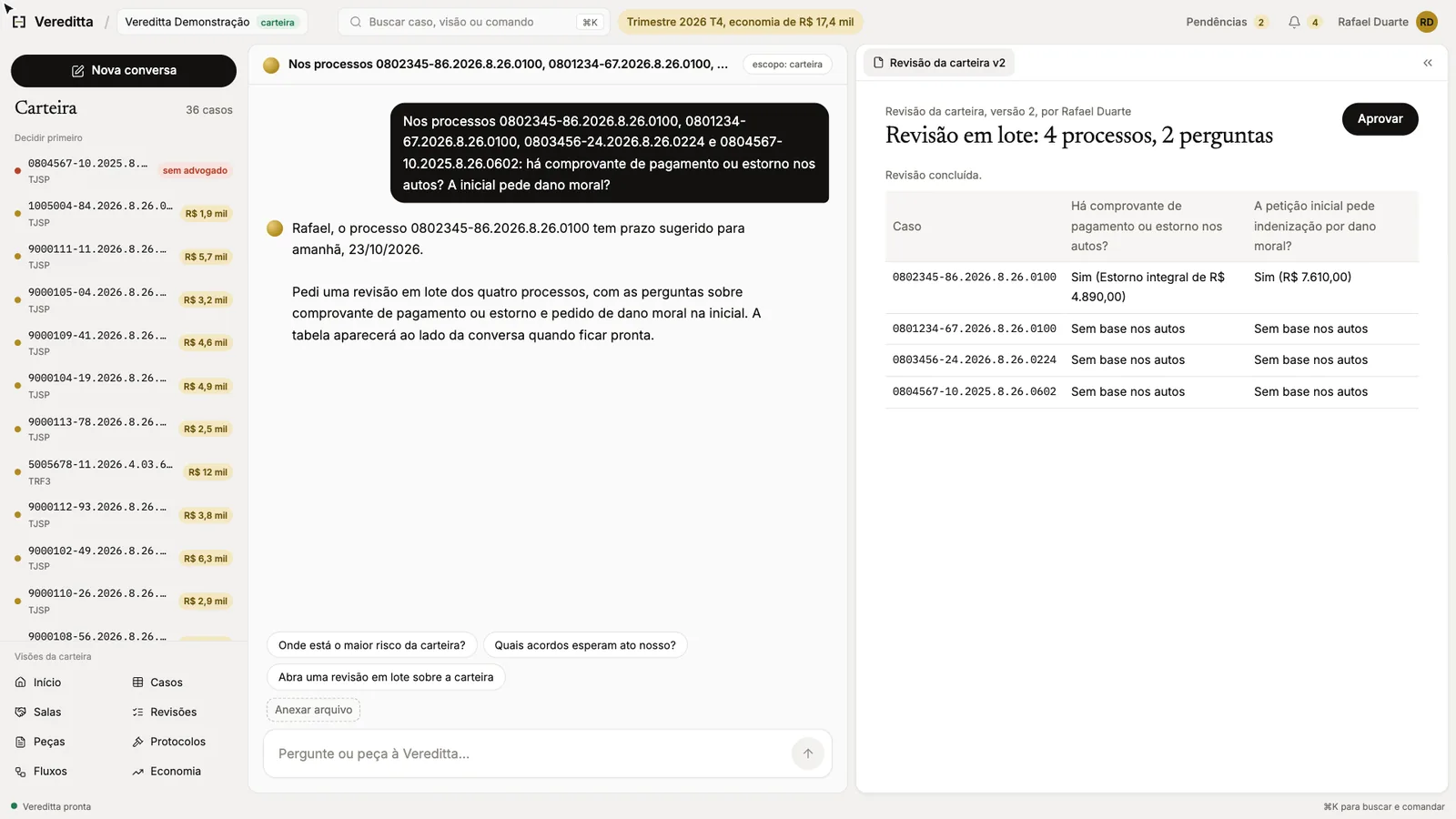Image resolution: width=1456 pixels, height=819 pixels.
Task: Open the Casos view
Action: coord(157,682)
